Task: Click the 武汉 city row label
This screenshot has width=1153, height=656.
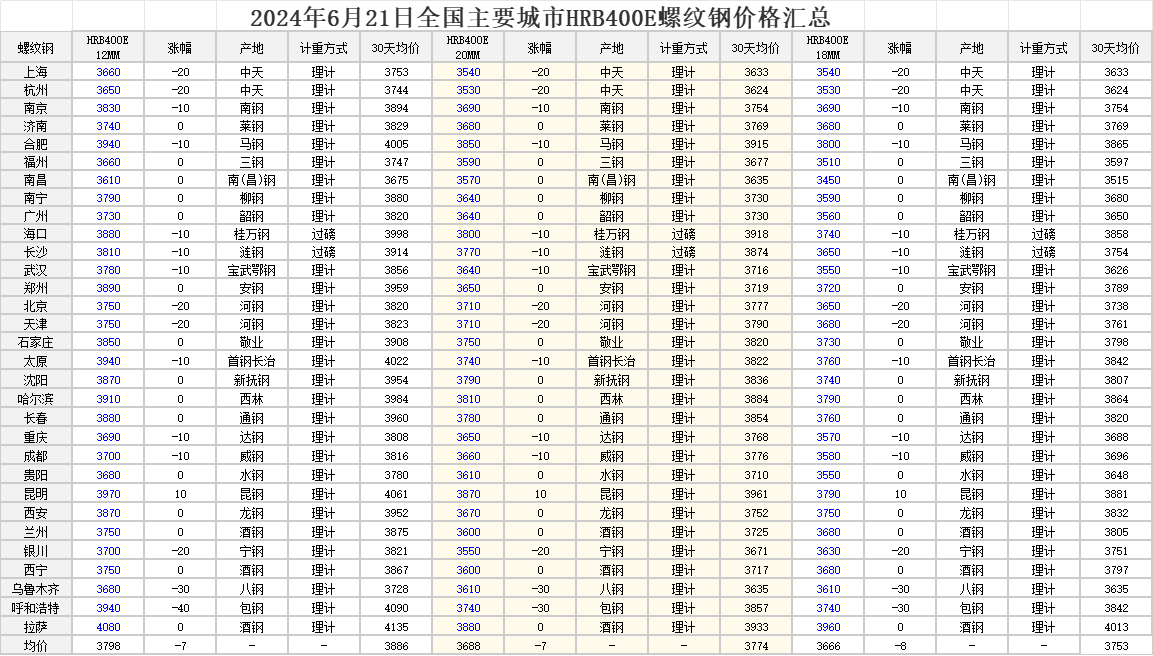Action: pyautogui.click(x=36, y=270)
